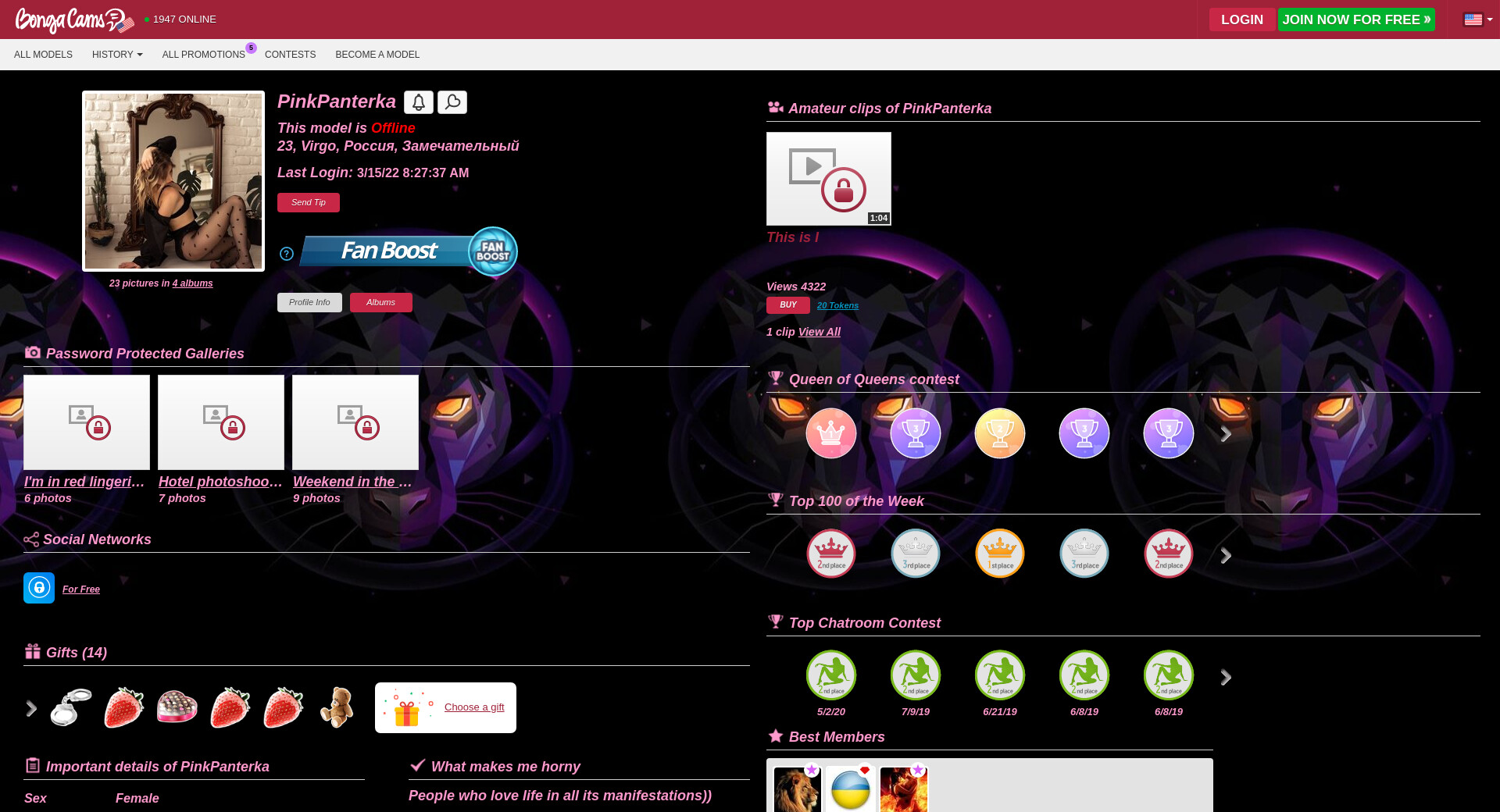Expand the History menu dropdown

pyautogui.click(x=117, y=55)
